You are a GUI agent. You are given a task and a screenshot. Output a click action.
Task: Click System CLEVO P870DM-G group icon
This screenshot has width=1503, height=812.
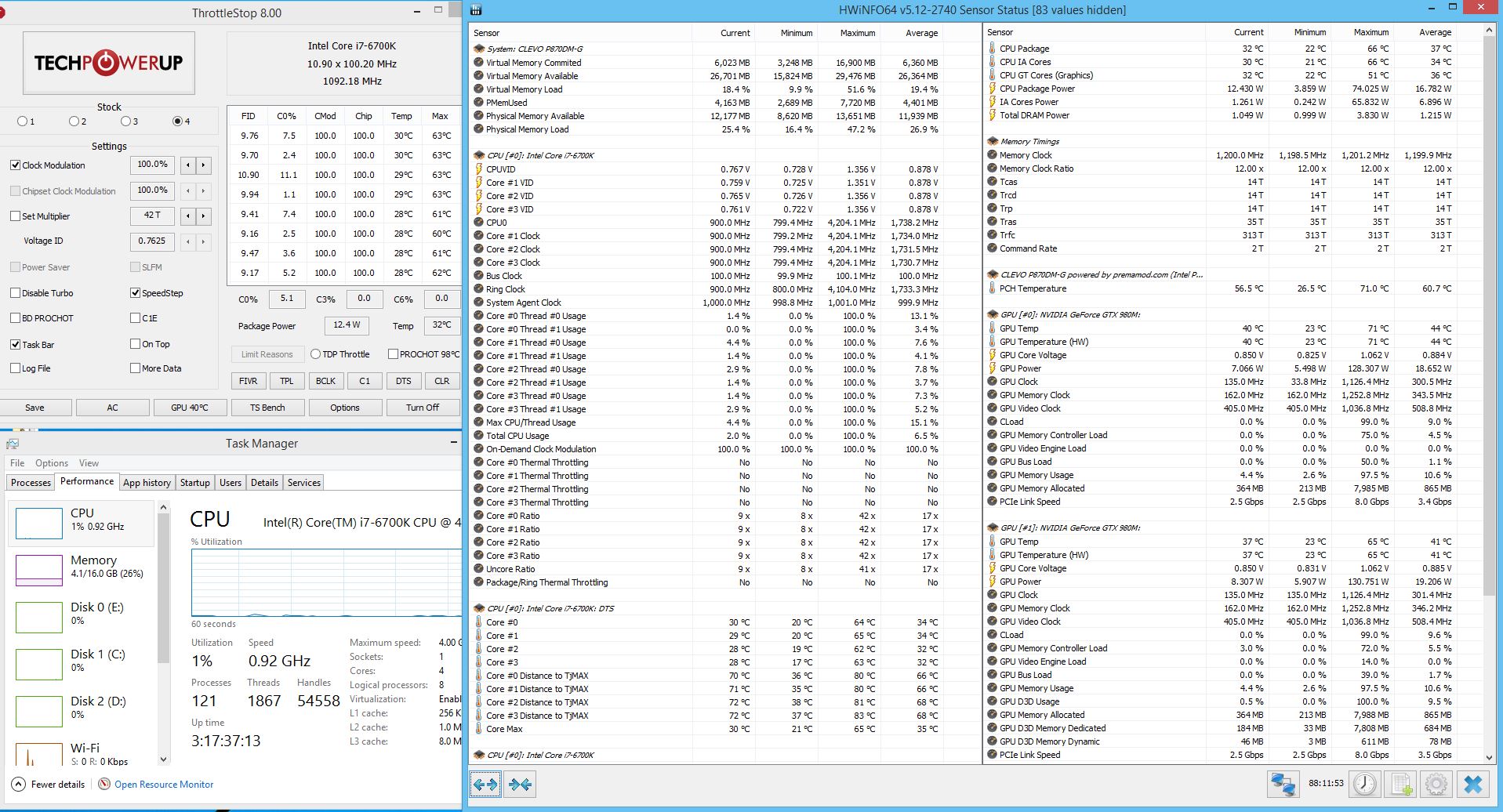point(479,49)
